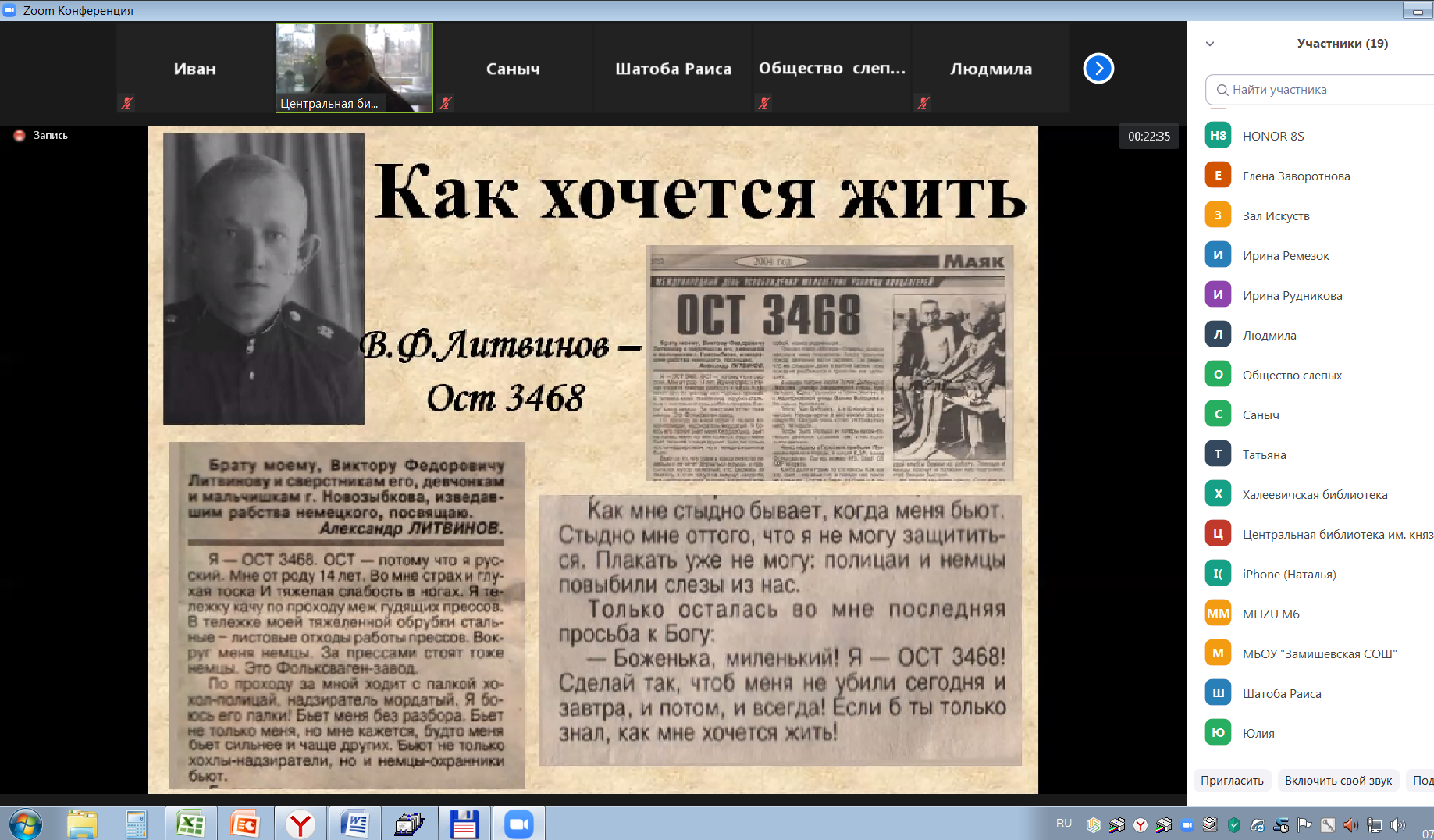
Task: Click the Kaspersky green shield tray icon
Action: pyautogui.click(x=1234, y=825)
